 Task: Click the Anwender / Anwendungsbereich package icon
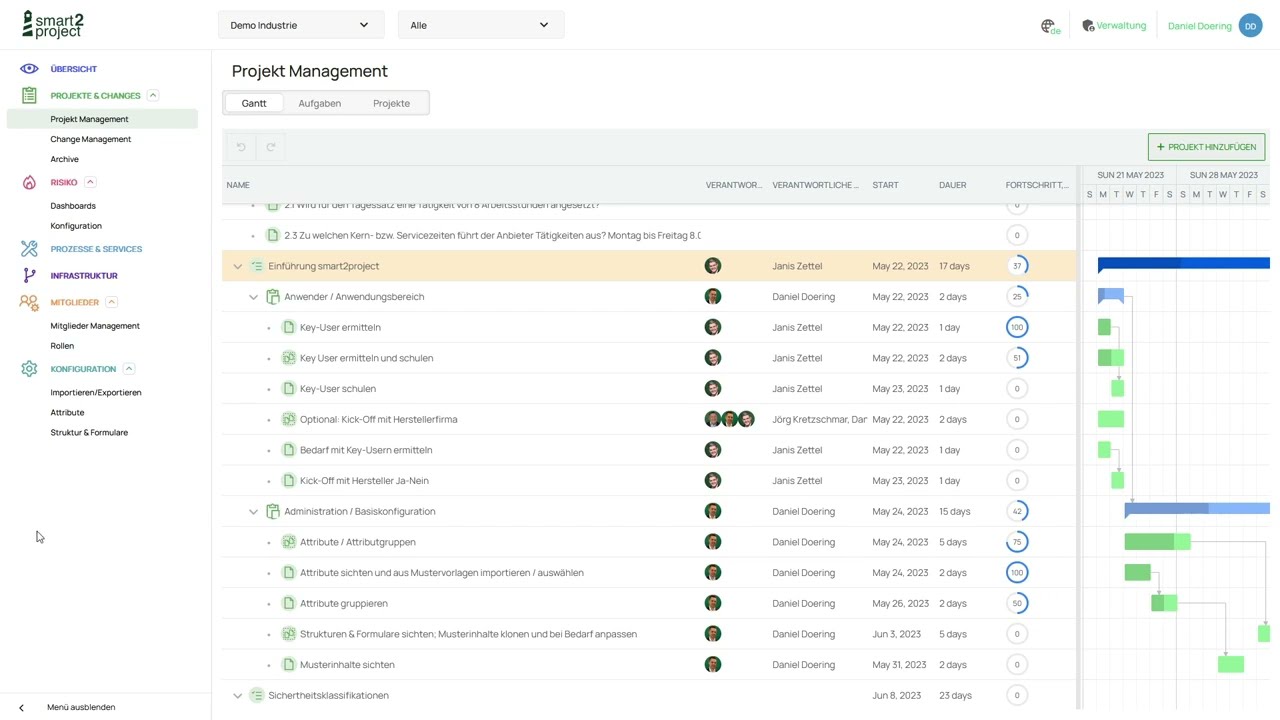(273, 297)
